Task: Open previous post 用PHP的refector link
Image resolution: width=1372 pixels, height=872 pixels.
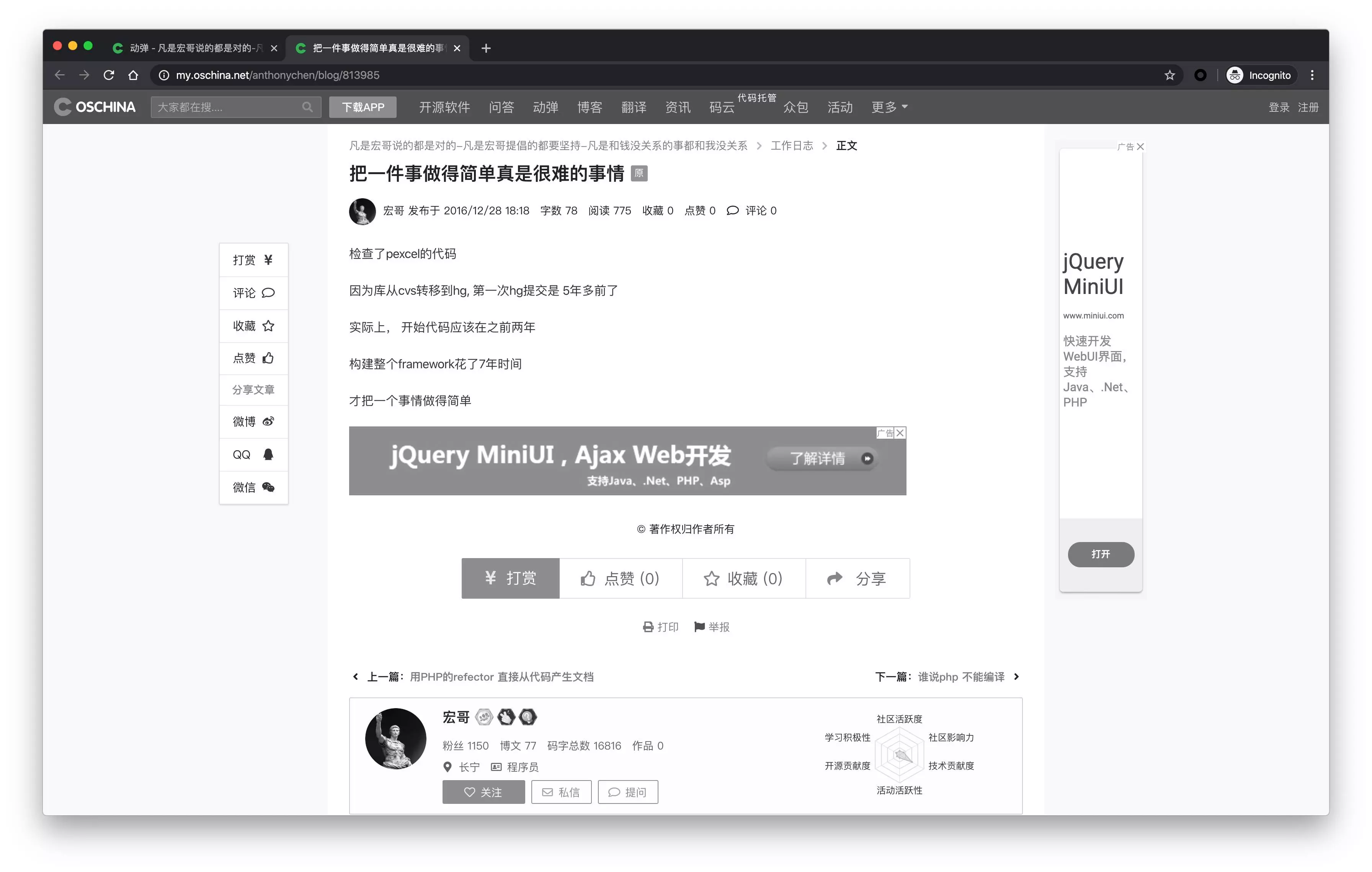Action: 501,677
